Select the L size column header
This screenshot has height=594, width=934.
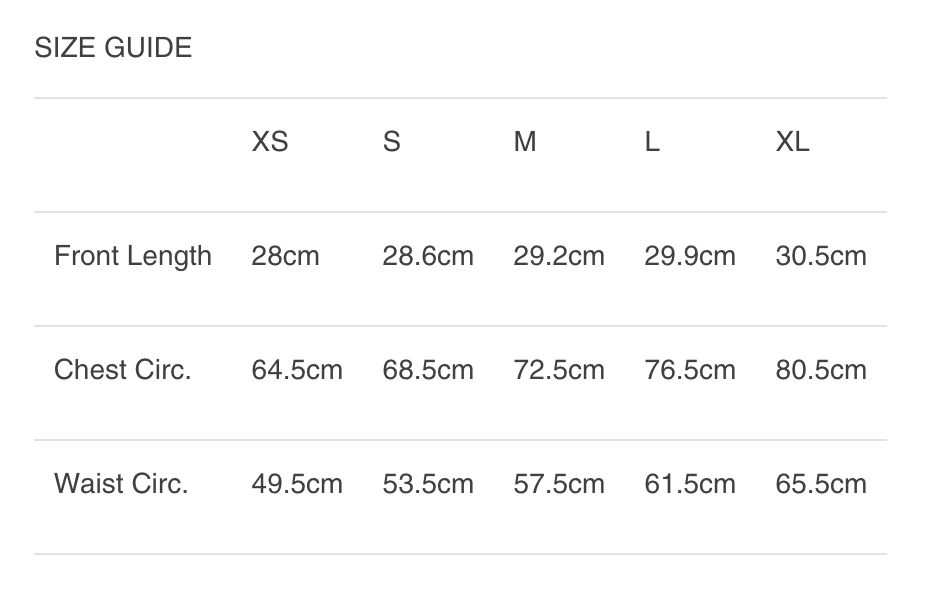652,142
